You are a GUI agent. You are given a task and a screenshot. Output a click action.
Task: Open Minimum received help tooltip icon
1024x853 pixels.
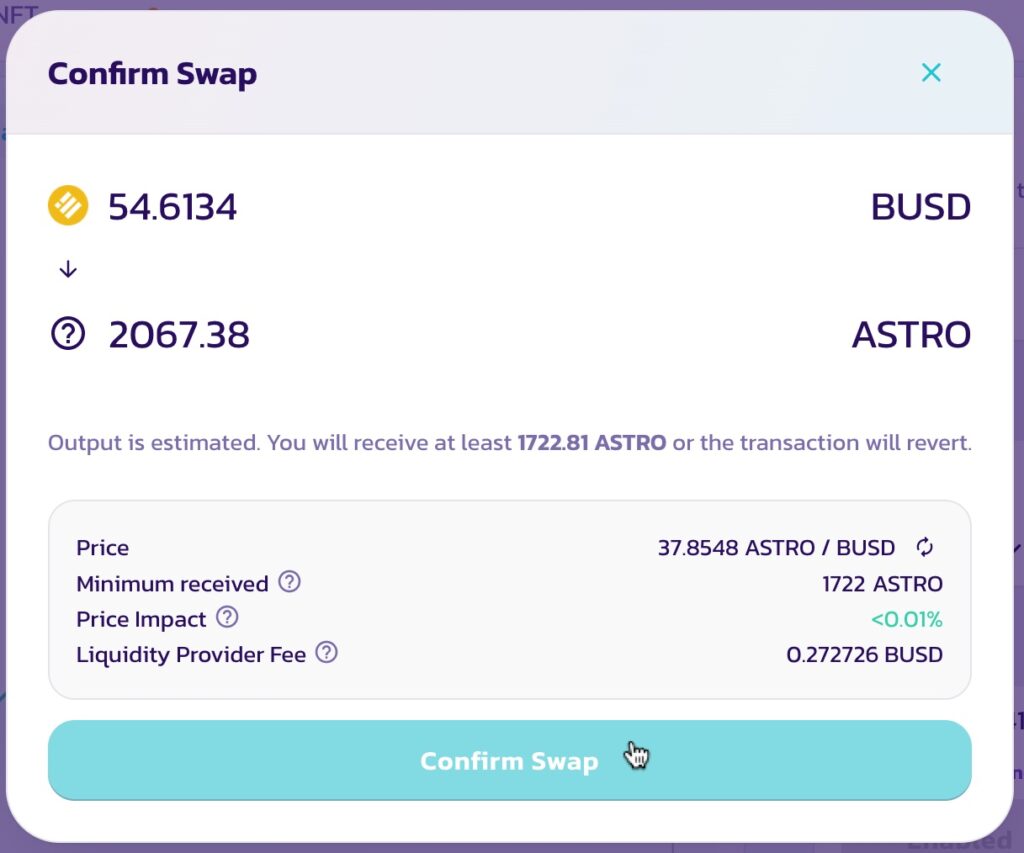tap(289, 581)
